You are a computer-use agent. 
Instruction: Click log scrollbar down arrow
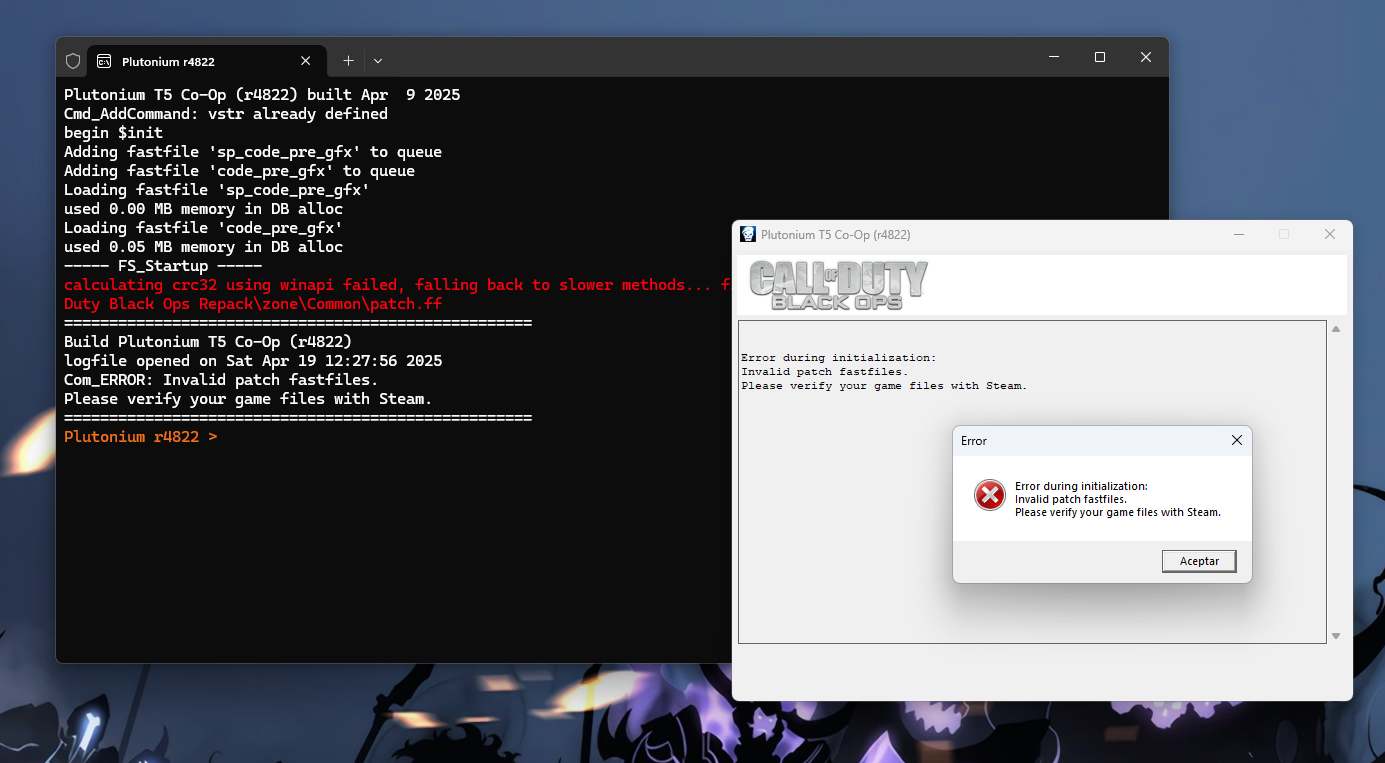(1336, 636)
